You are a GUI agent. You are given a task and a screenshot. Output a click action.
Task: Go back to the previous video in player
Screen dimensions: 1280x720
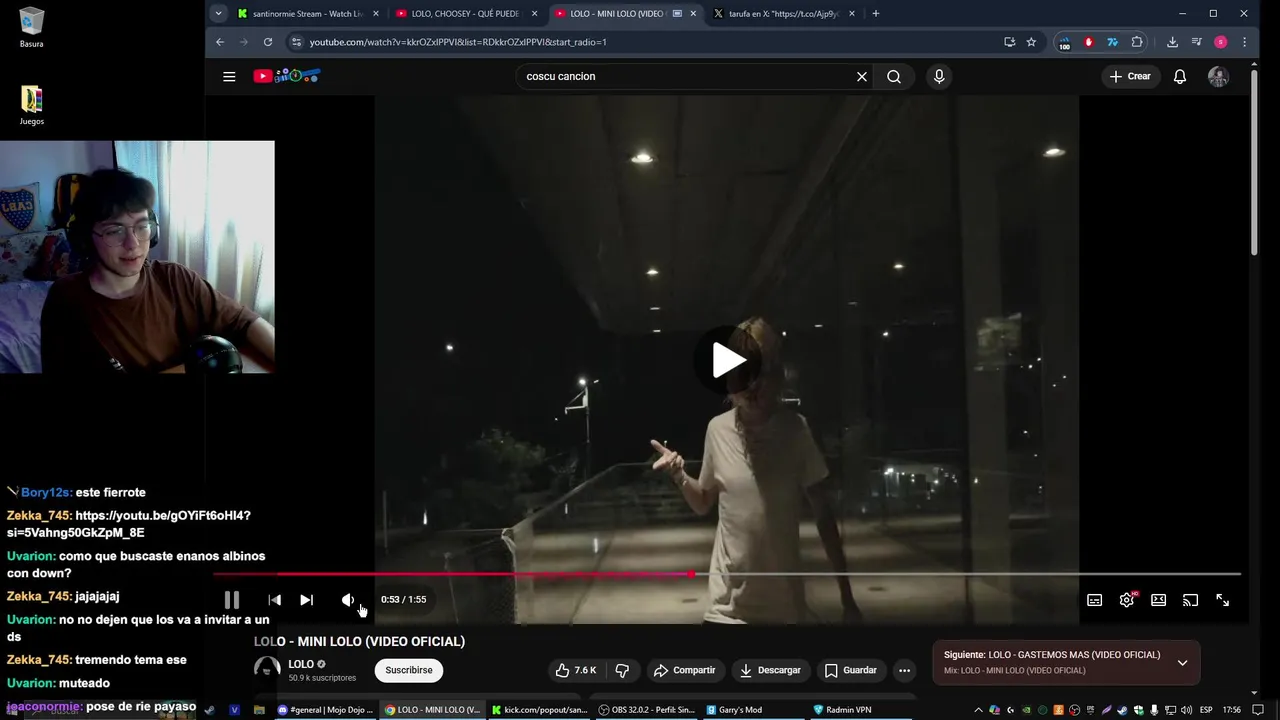click(275, 600)
